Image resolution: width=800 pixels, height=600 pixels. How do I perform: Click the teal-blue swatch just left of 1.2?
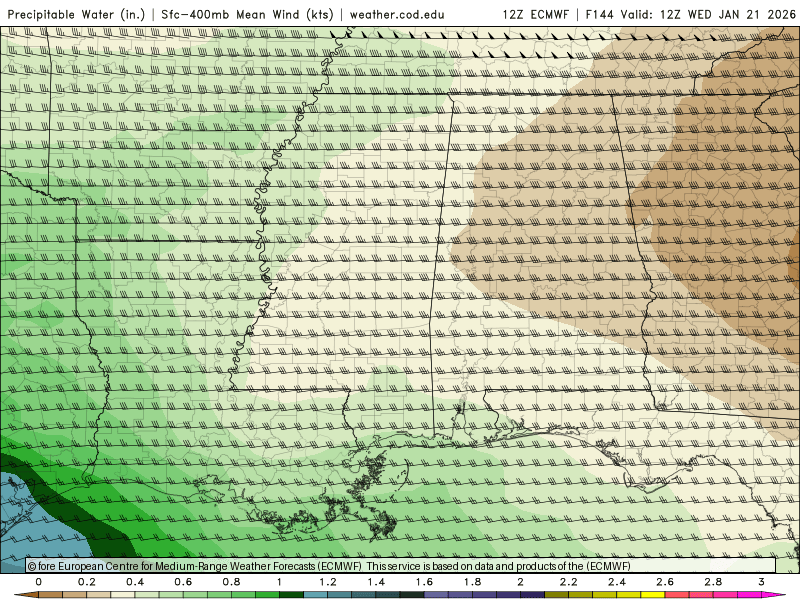point(316,595)
